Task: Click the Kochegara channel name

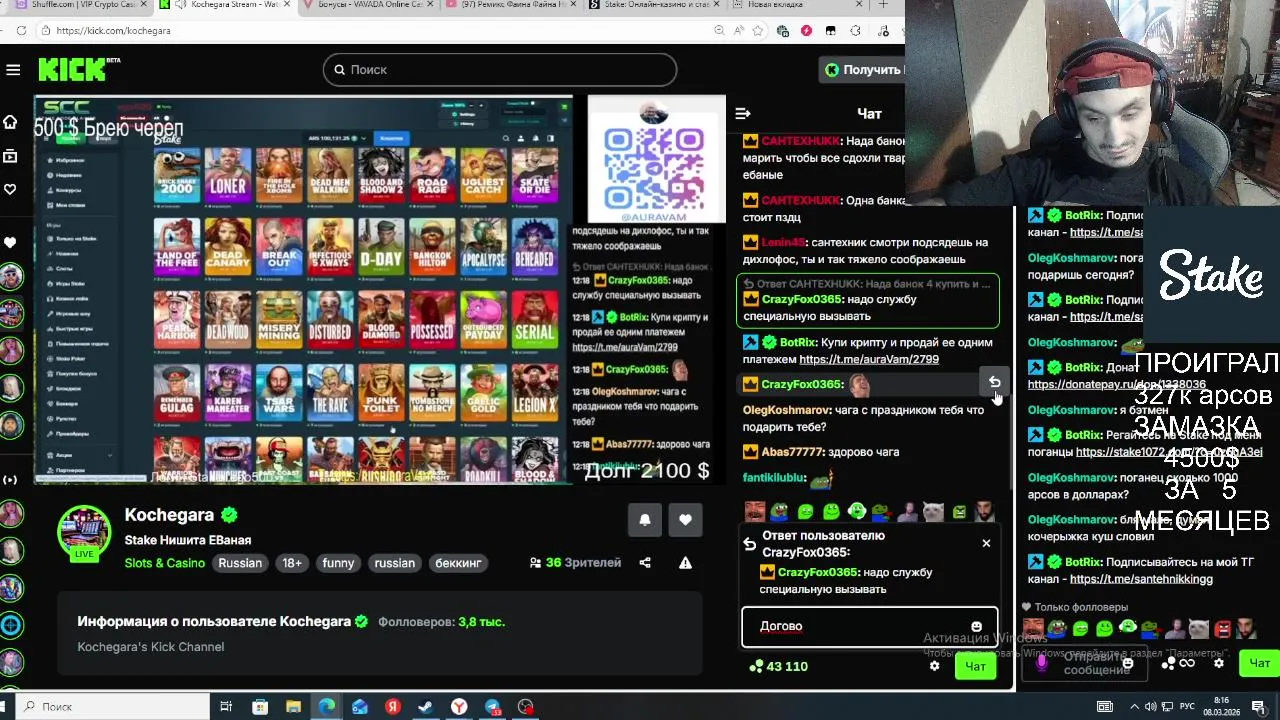Action: click(169, 515)
